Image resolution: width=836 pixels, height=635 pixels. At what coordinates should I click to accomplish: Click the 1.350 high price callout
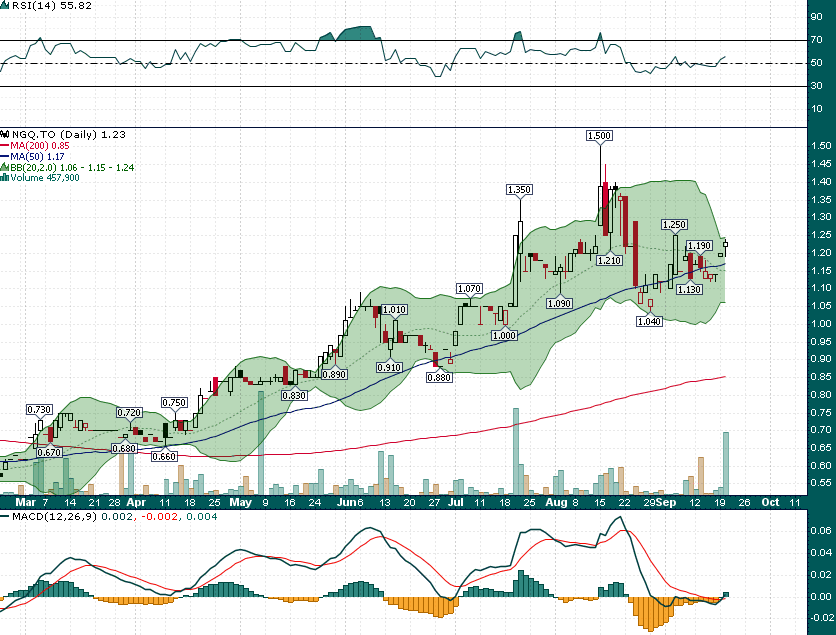pos(519,189)
